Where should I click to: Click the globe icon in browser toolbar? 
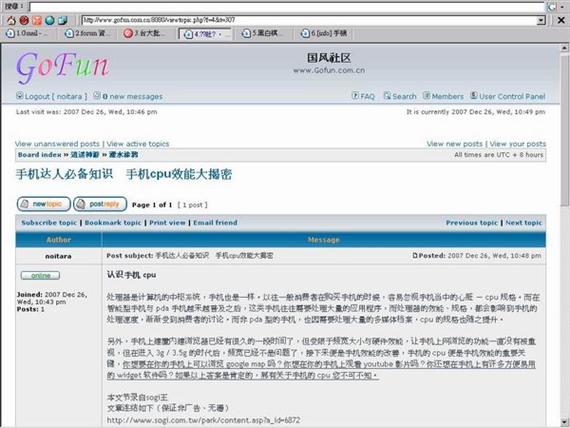click(x=50, y=20)
